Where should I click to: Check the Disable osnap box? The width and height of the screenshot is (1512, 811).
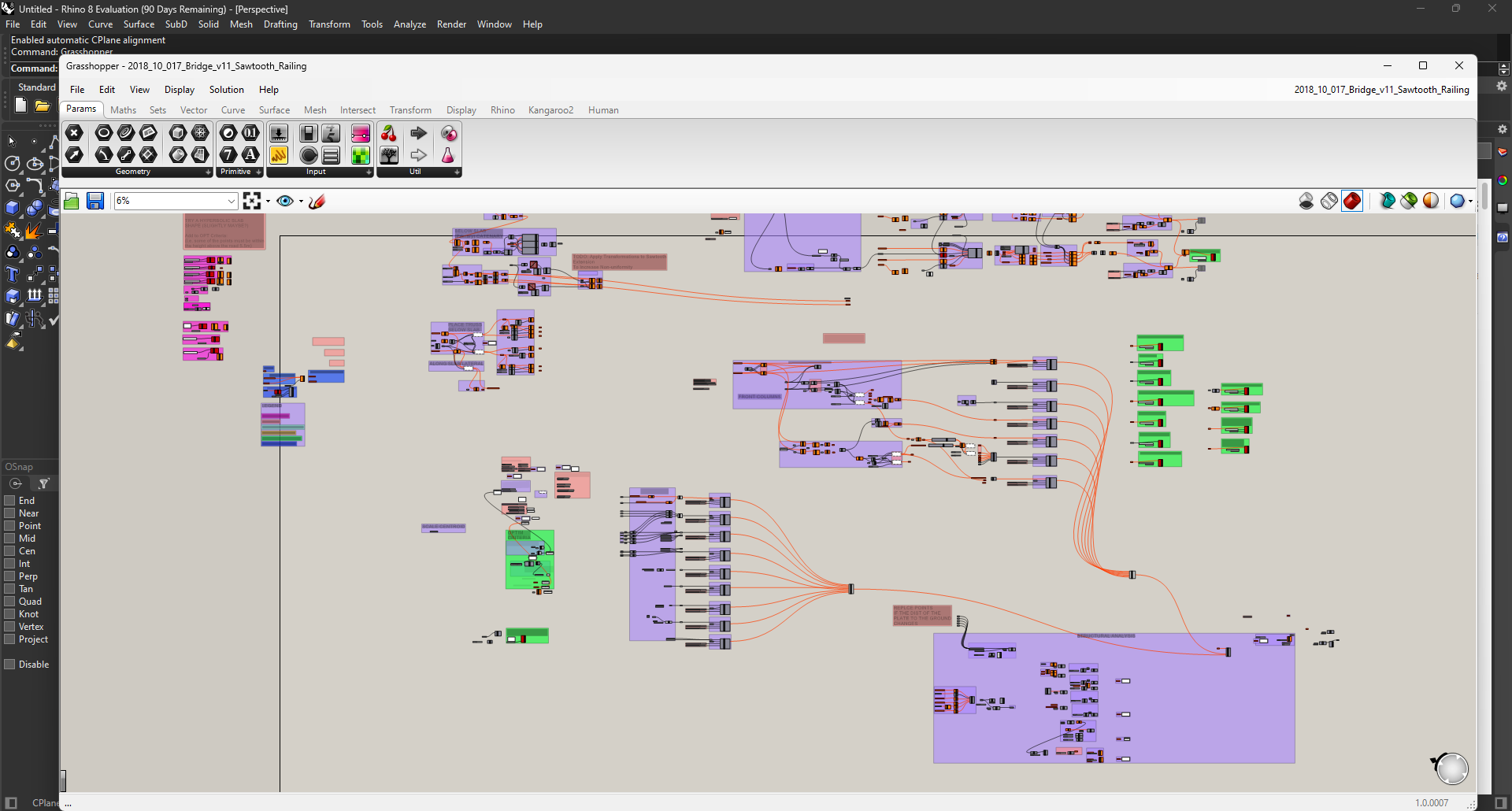point(10,665)
